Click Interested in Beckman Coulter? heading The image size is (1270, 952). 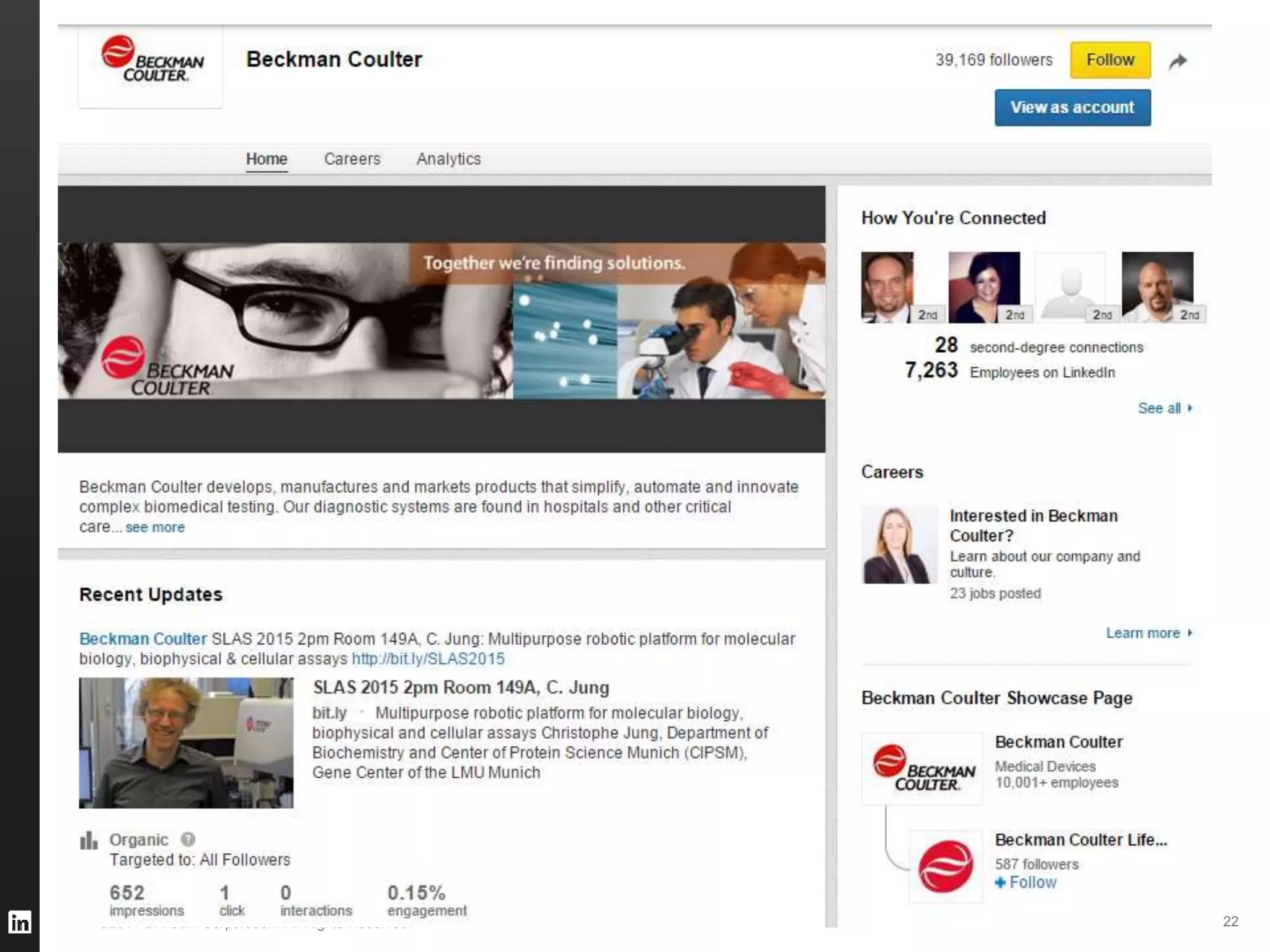tap(1034, 526)
